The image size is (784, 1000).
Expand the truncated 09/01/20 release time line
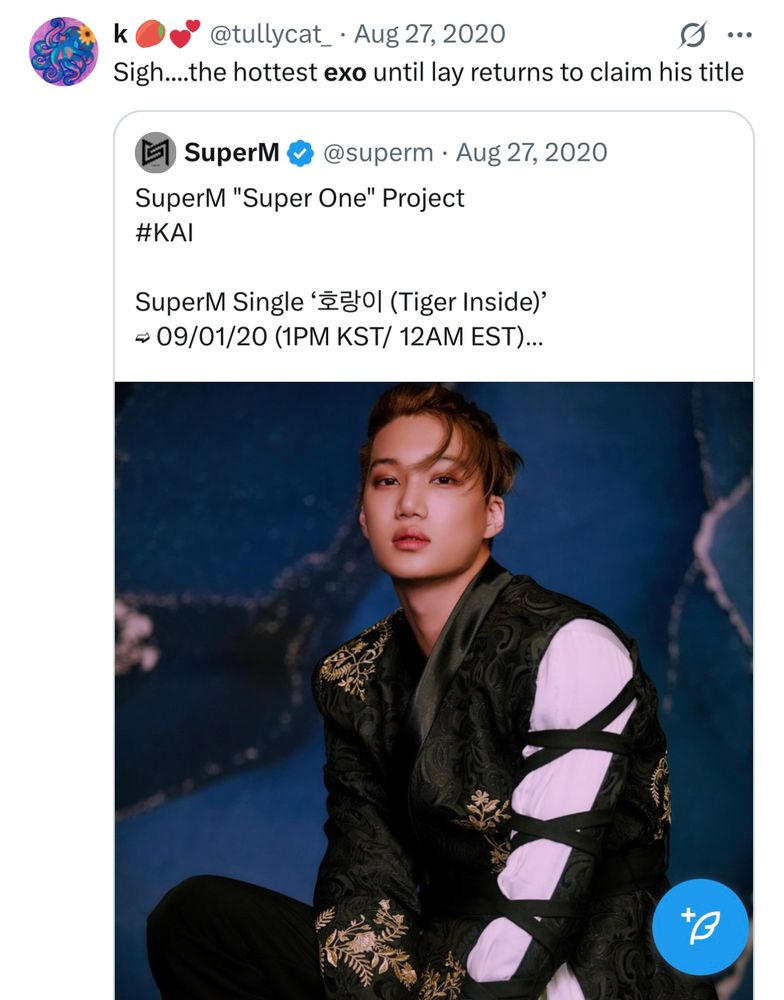[340, 337]
